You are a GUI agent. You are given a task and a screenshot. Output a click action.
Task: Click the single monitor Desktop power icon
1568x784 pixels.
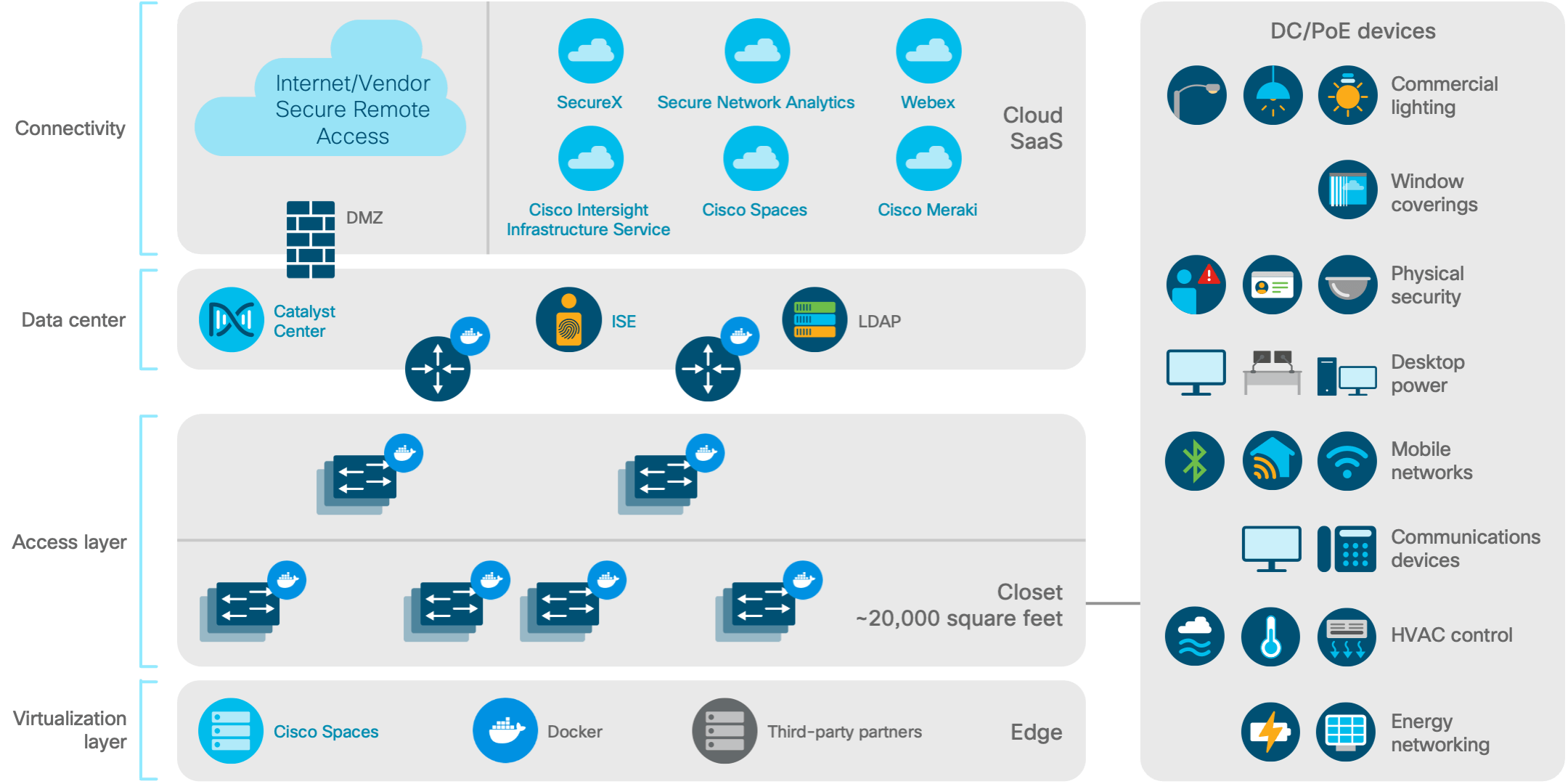1196,372
